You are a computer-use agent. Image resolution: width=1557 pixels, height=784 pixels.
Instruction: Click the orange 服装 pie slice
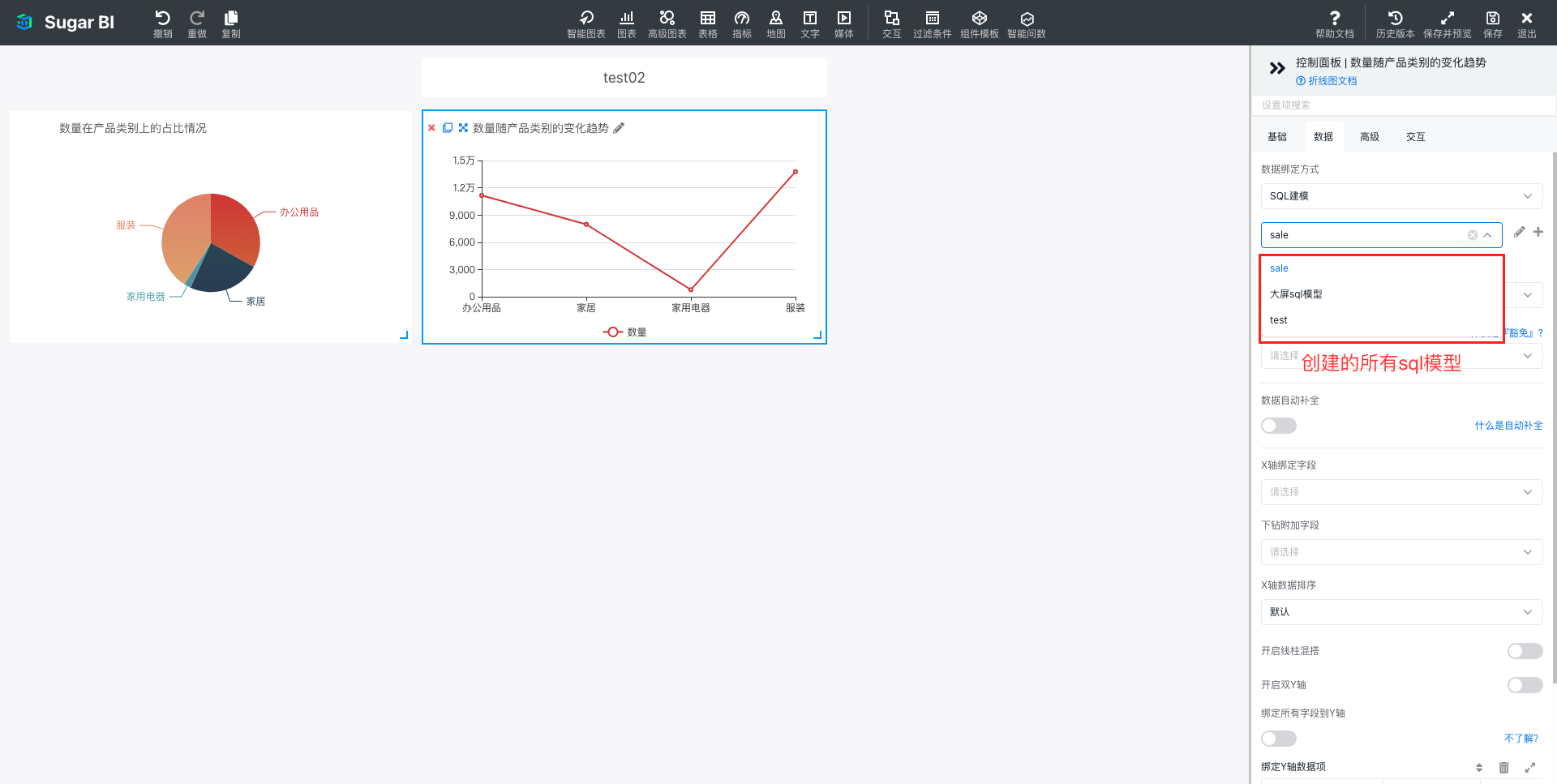(x=183, y=235)
